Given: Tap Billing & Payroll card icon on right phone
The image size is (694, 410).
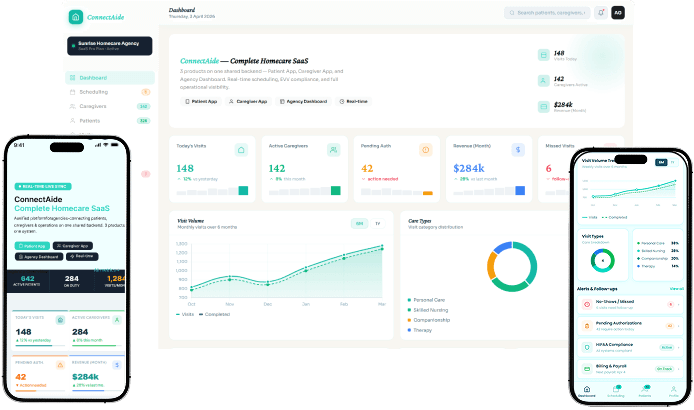Looking at the screenshot, I should (587, 369).
